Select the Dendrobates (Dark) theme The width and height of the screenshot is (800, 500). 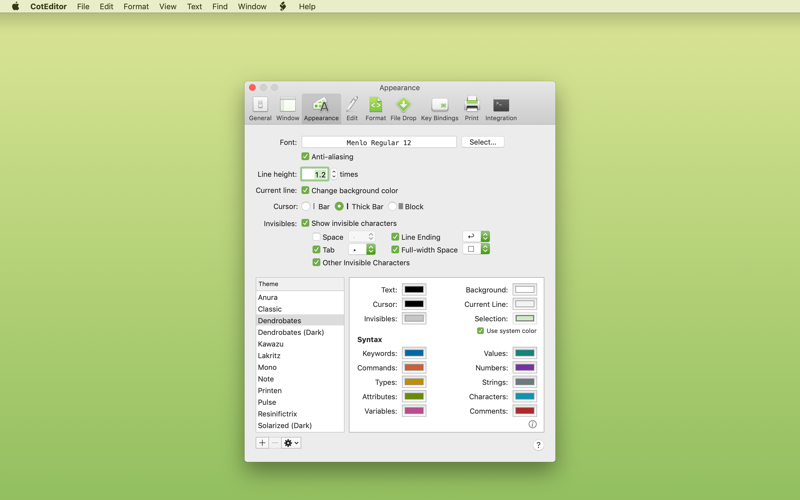click(x=300, y=332)
